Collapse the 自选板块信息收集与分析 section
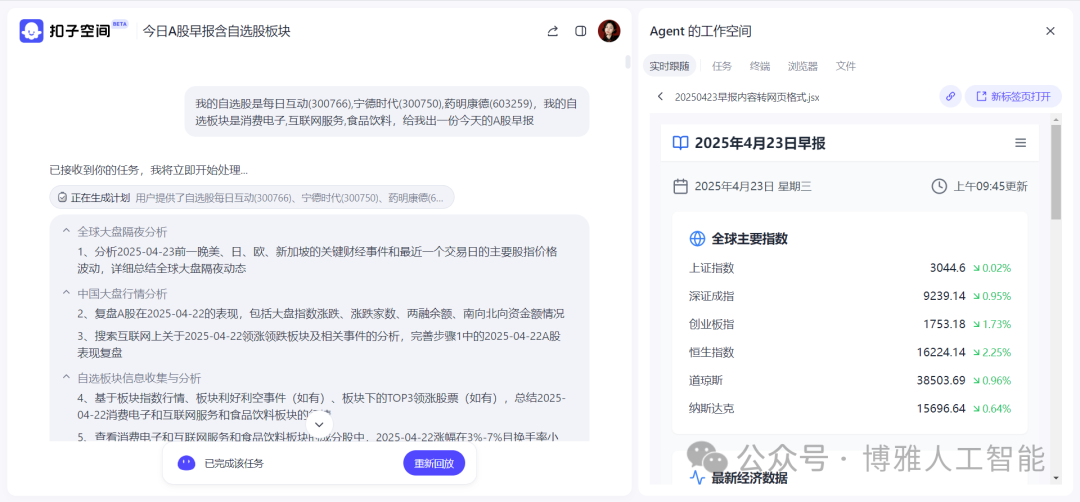Screen dimensions: 1080x502 pos(67,378)
